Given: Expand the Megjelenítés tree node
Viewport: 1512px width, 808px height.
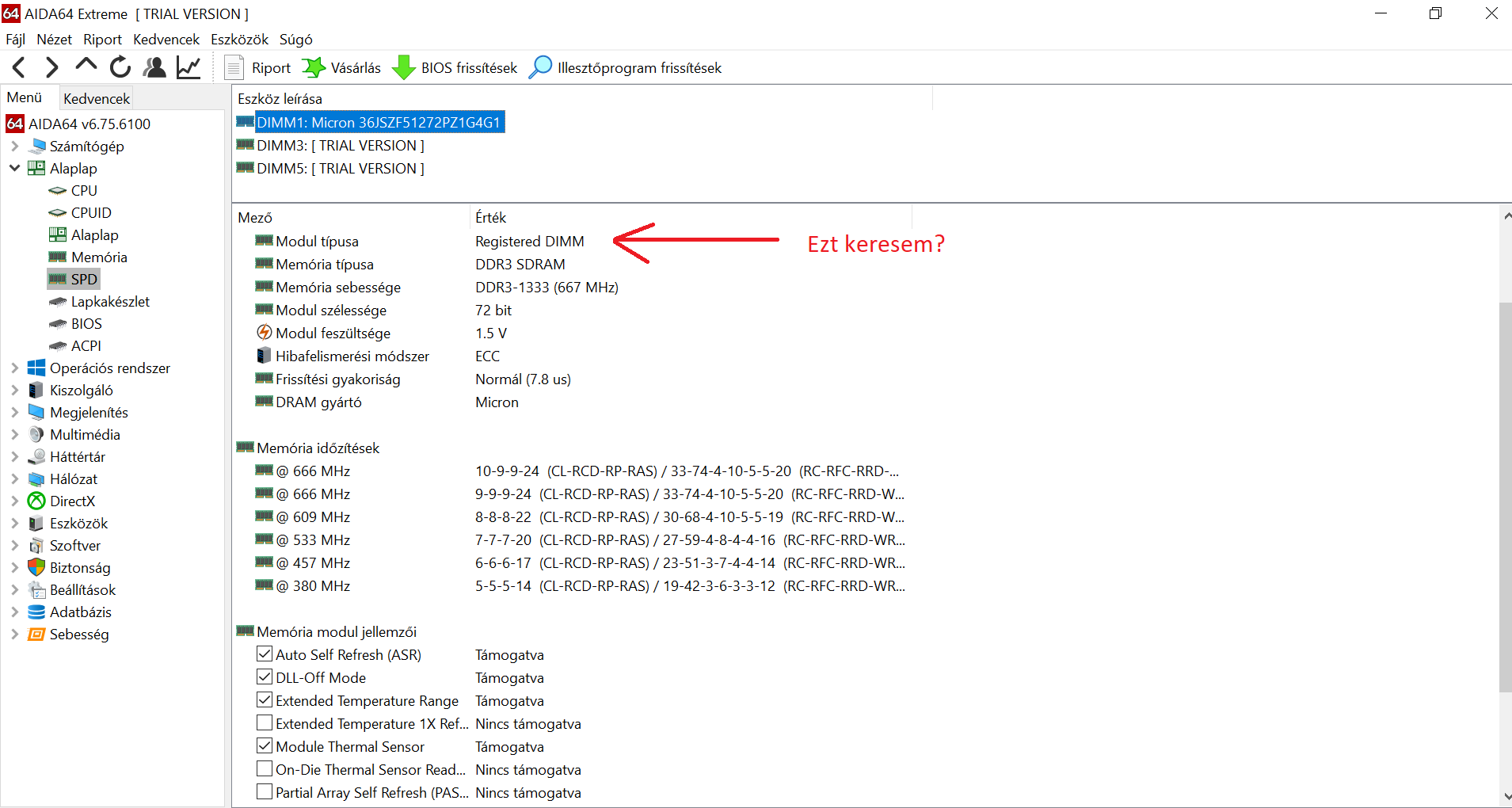Looking at the screenshot, I should coord(14,412).
